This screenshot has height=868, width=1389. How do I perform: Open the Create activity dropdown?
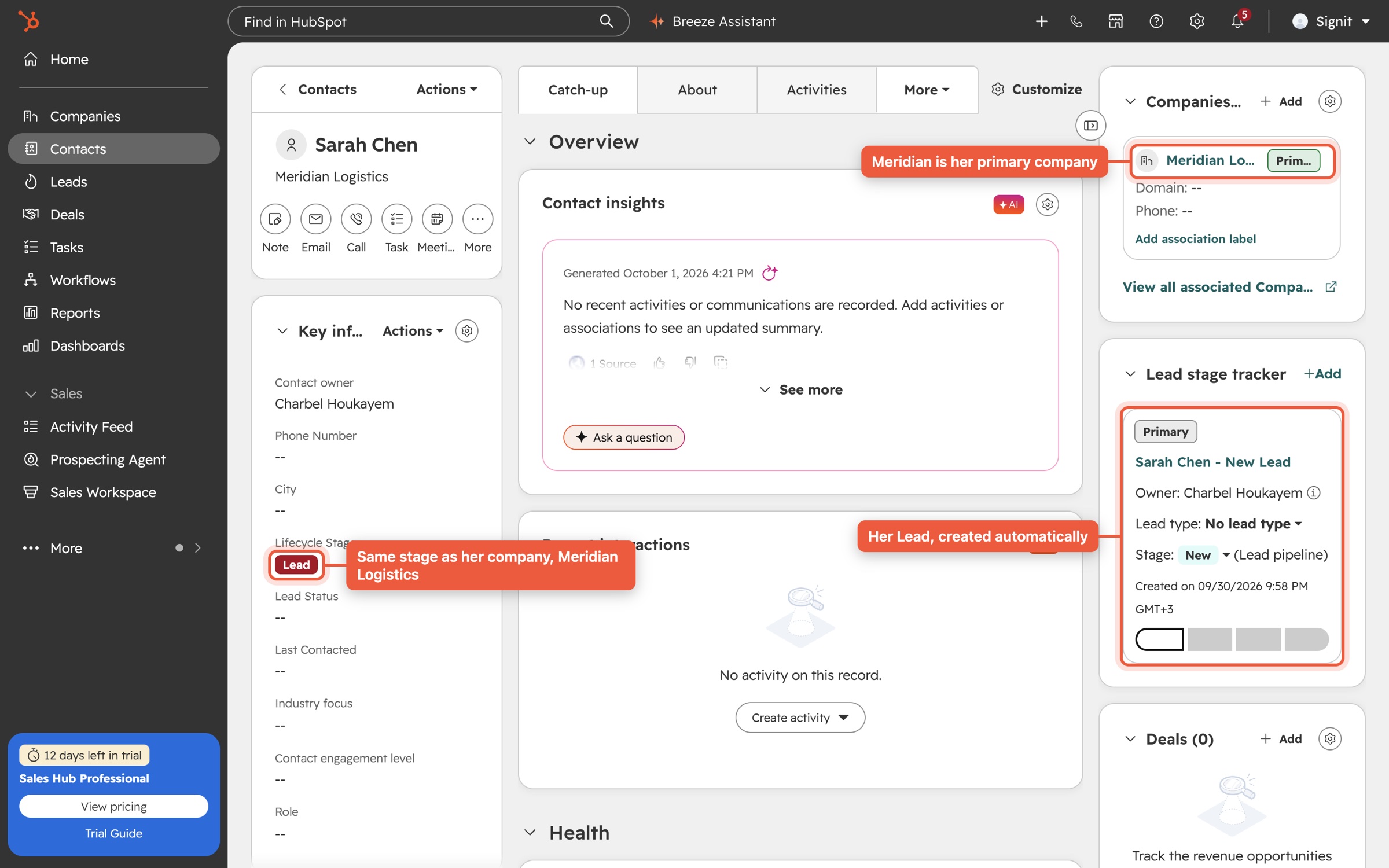(x=800, y=718)
